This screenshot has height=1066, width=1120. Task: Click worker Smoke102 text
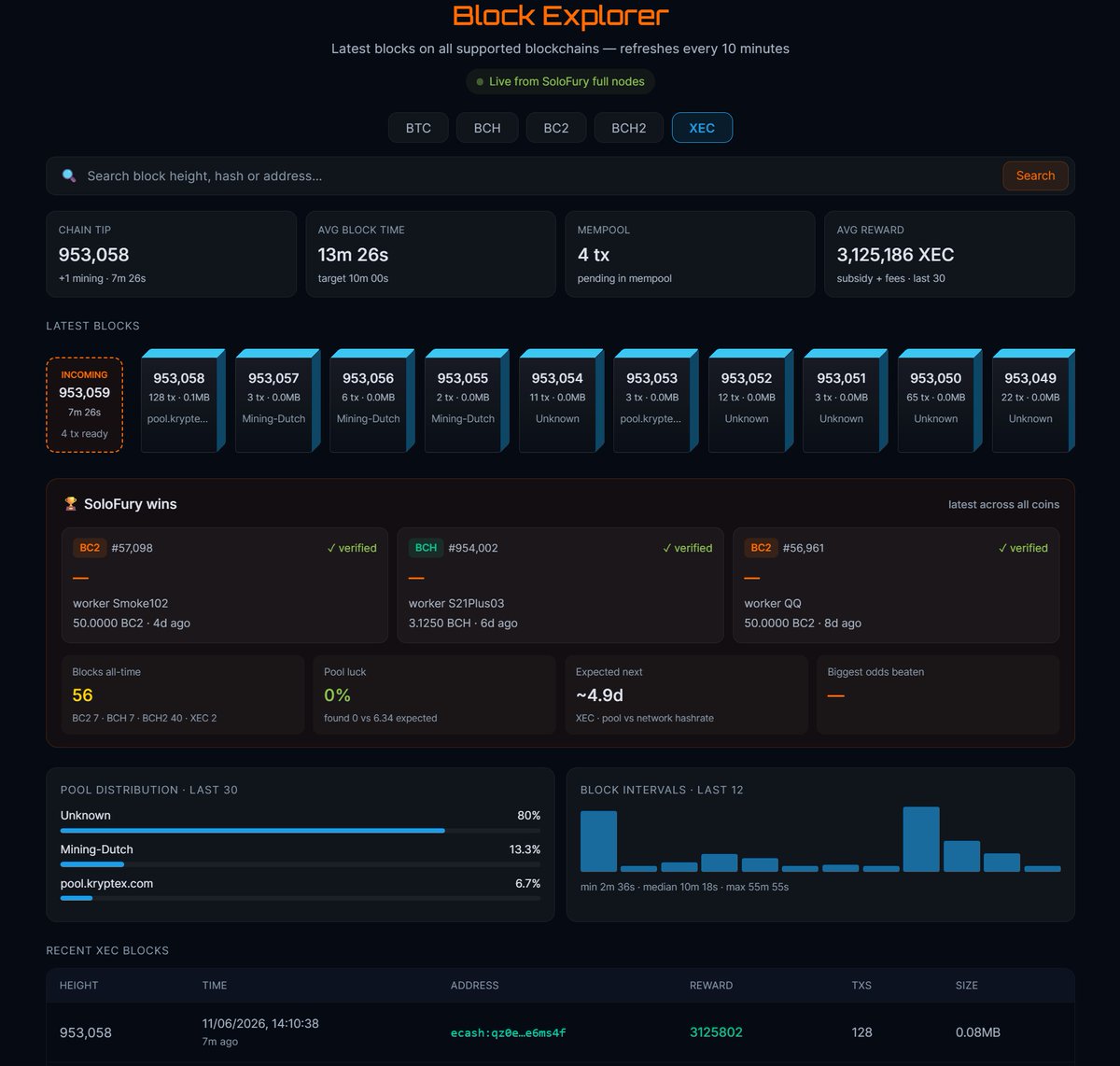[120, 603]
